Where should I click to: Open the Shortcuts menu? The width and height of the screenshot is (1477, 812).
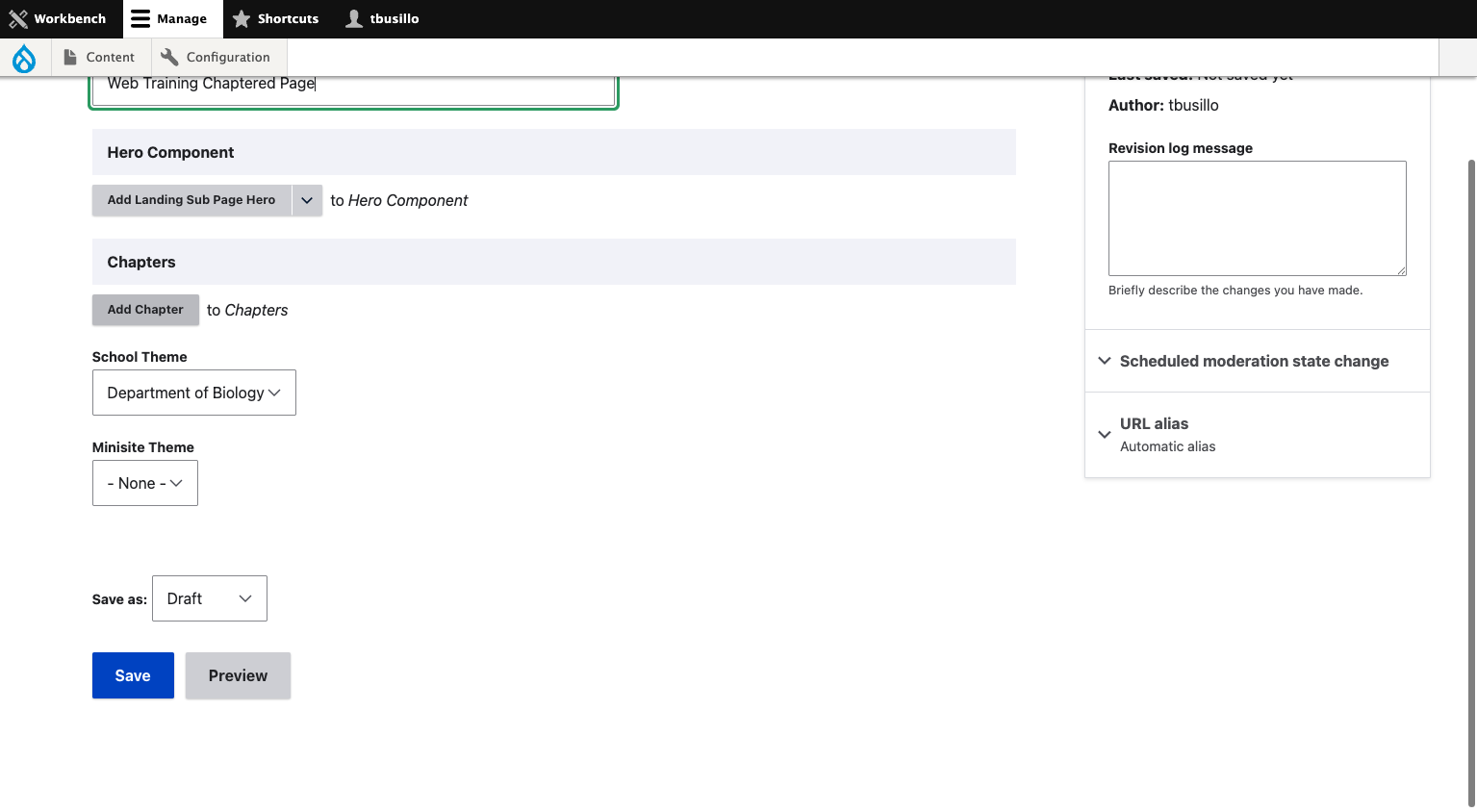click(x=275, y=18)
